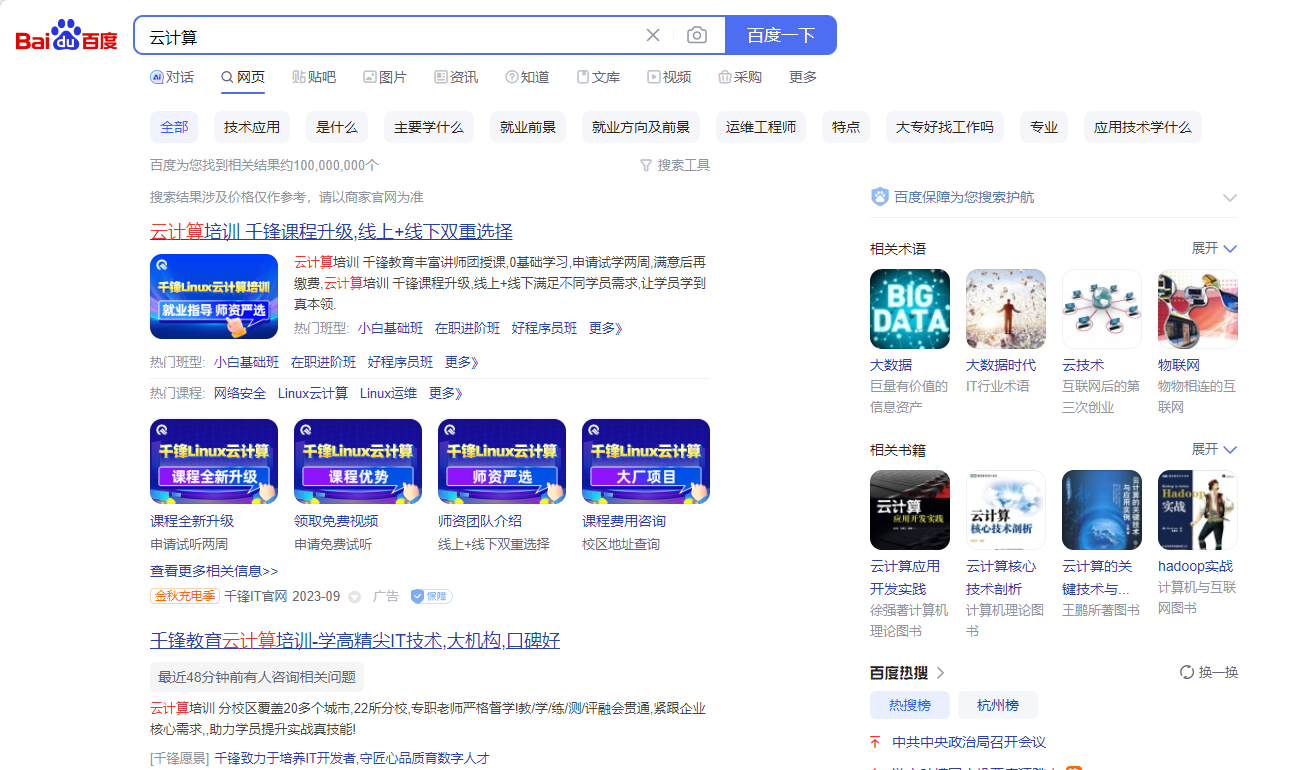1294x770 pixels.
Task: Expand the 相关书籍 section with 展开
Action: (x=1214, y=449)
